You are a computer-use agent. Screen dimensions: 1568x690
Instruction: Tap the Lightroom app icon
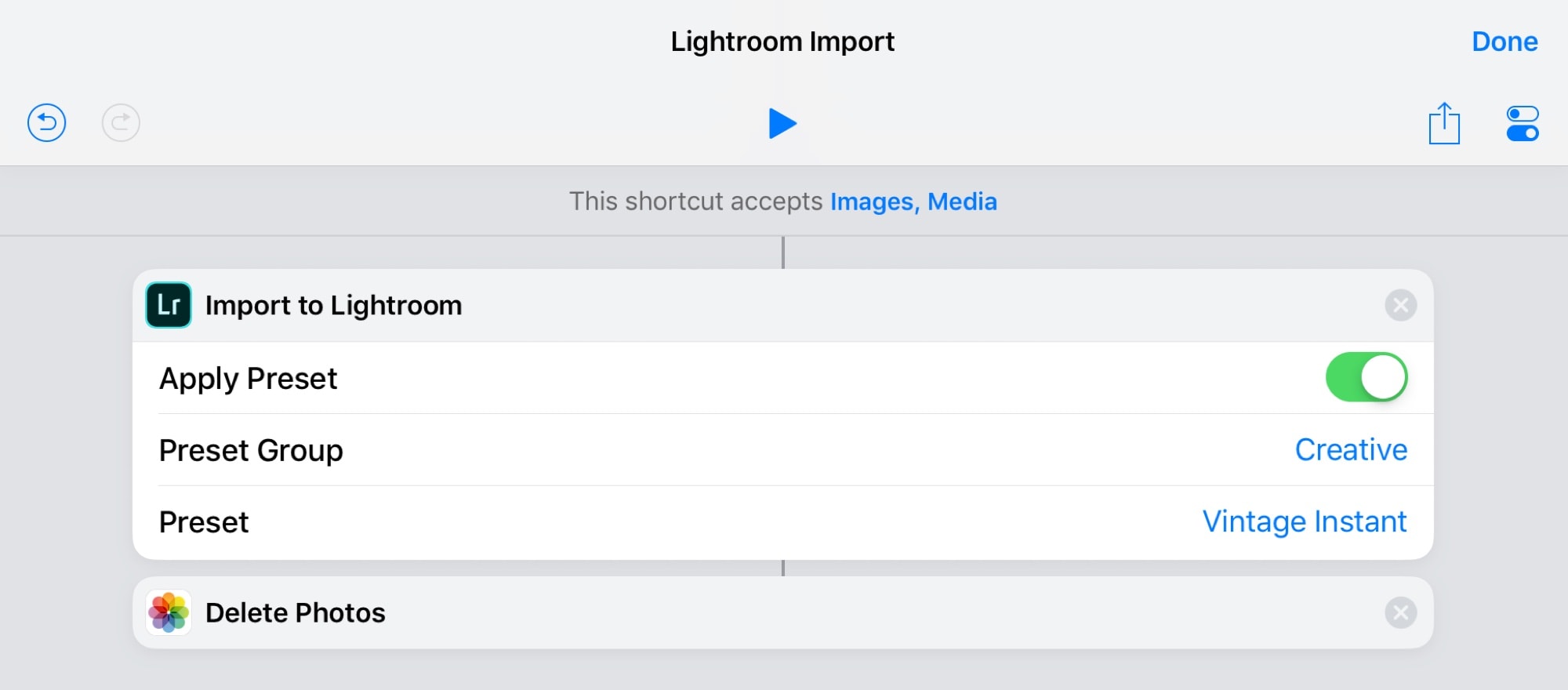(x=167, y=306)
